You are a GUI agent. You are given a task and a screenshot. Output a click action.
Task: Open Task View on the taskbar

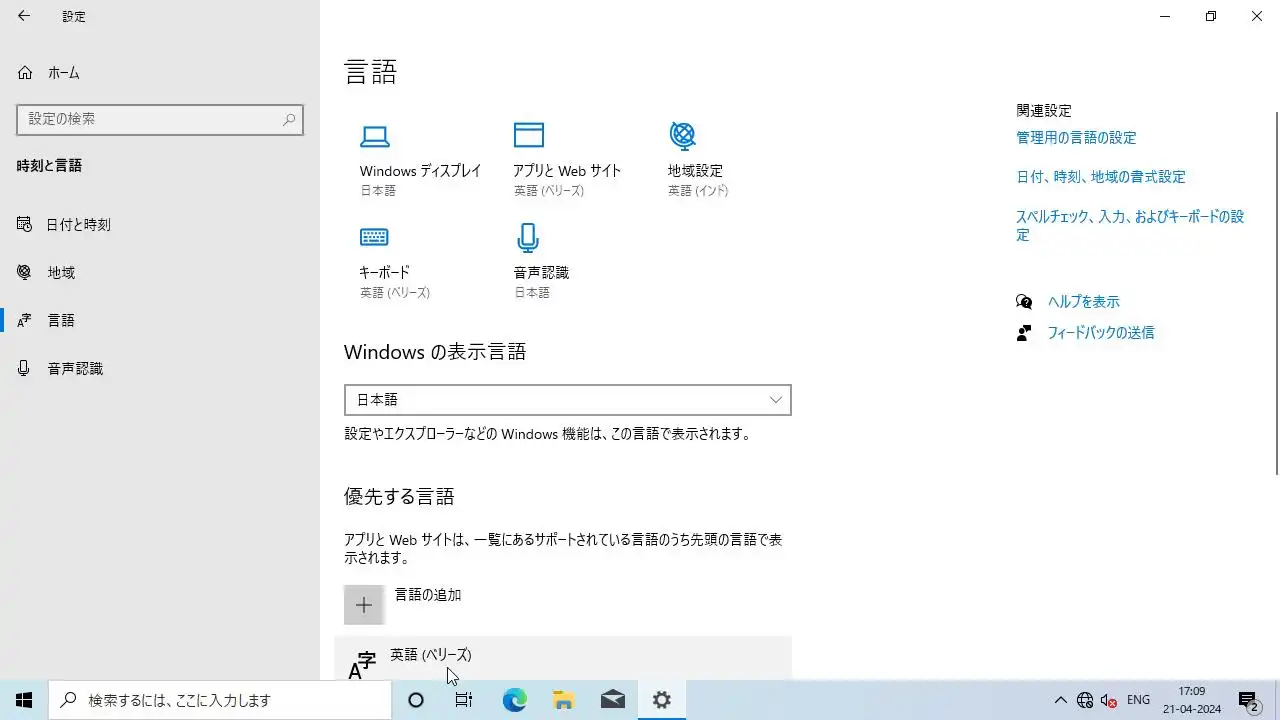pos(464,700)
